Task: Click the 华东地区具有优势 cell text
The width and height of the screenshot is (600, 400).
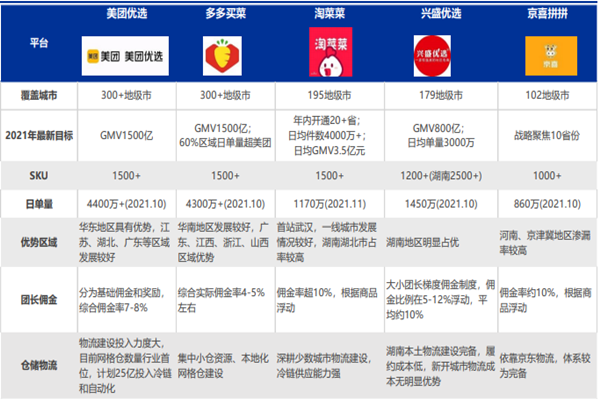Action: pyautogui.click(x=124, y=242)
